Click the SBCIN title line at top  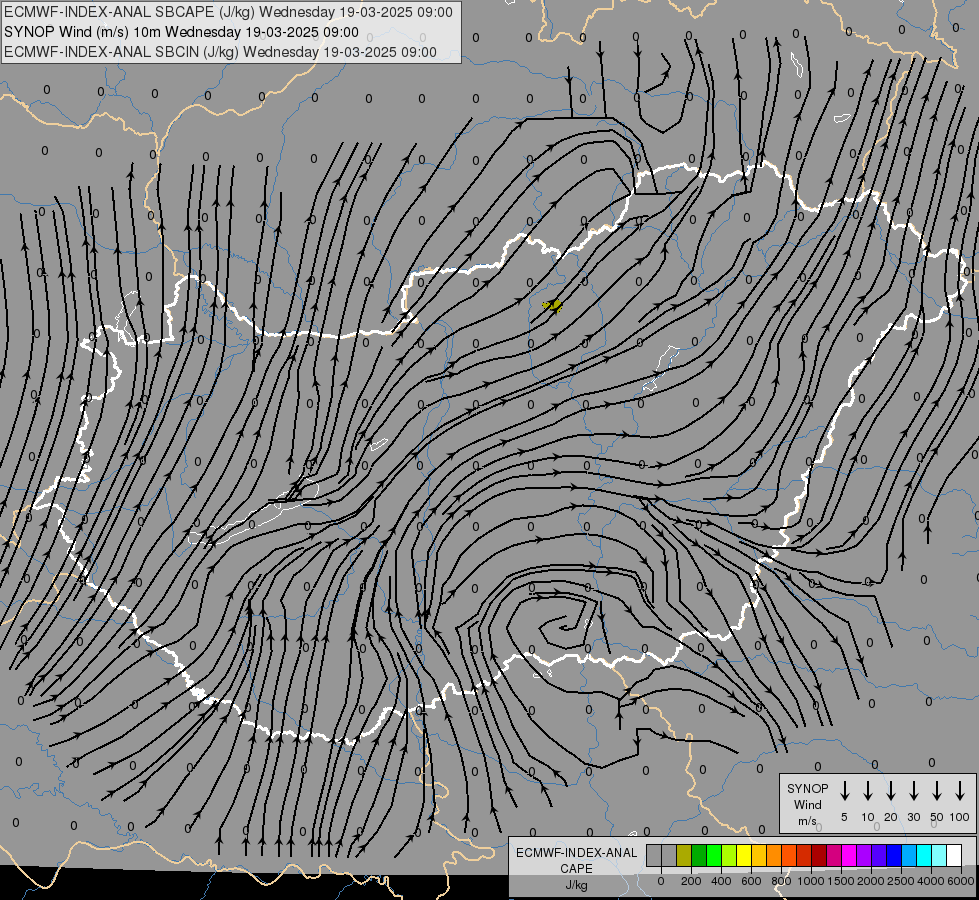(x=220, y=52)
